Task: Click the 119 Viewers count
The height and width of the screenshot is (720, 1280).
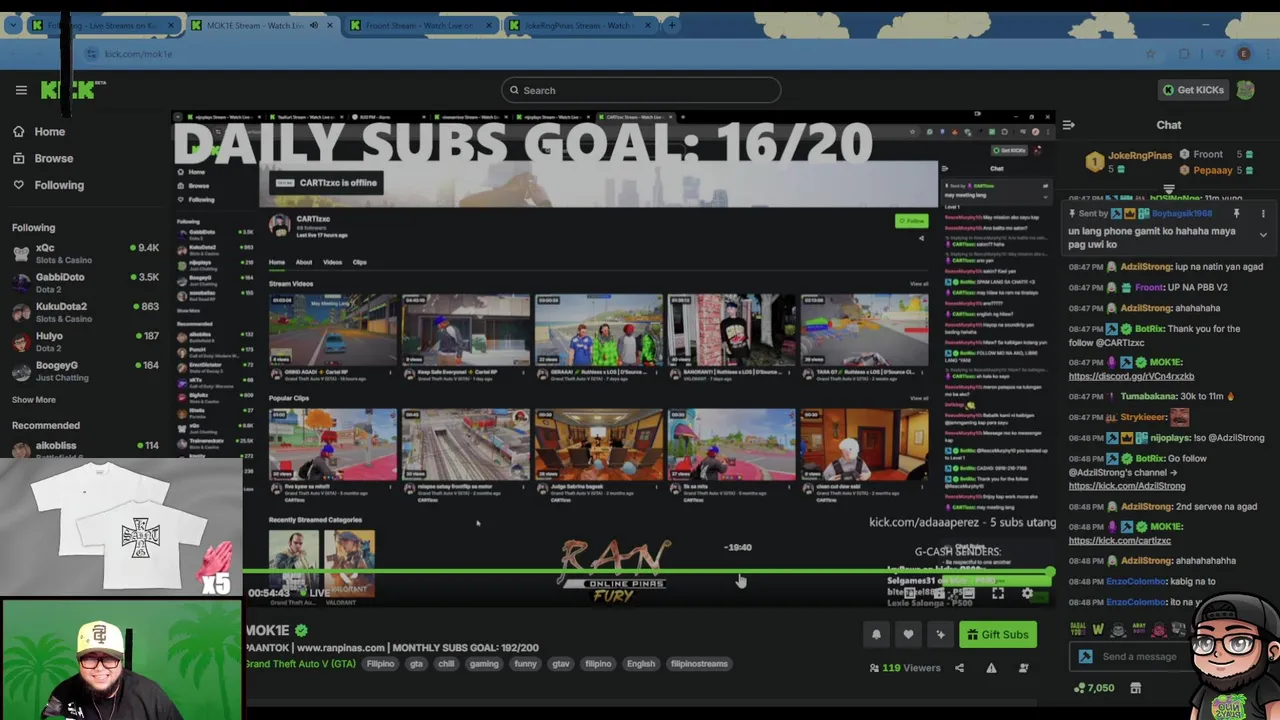Action: pos(905,668)
